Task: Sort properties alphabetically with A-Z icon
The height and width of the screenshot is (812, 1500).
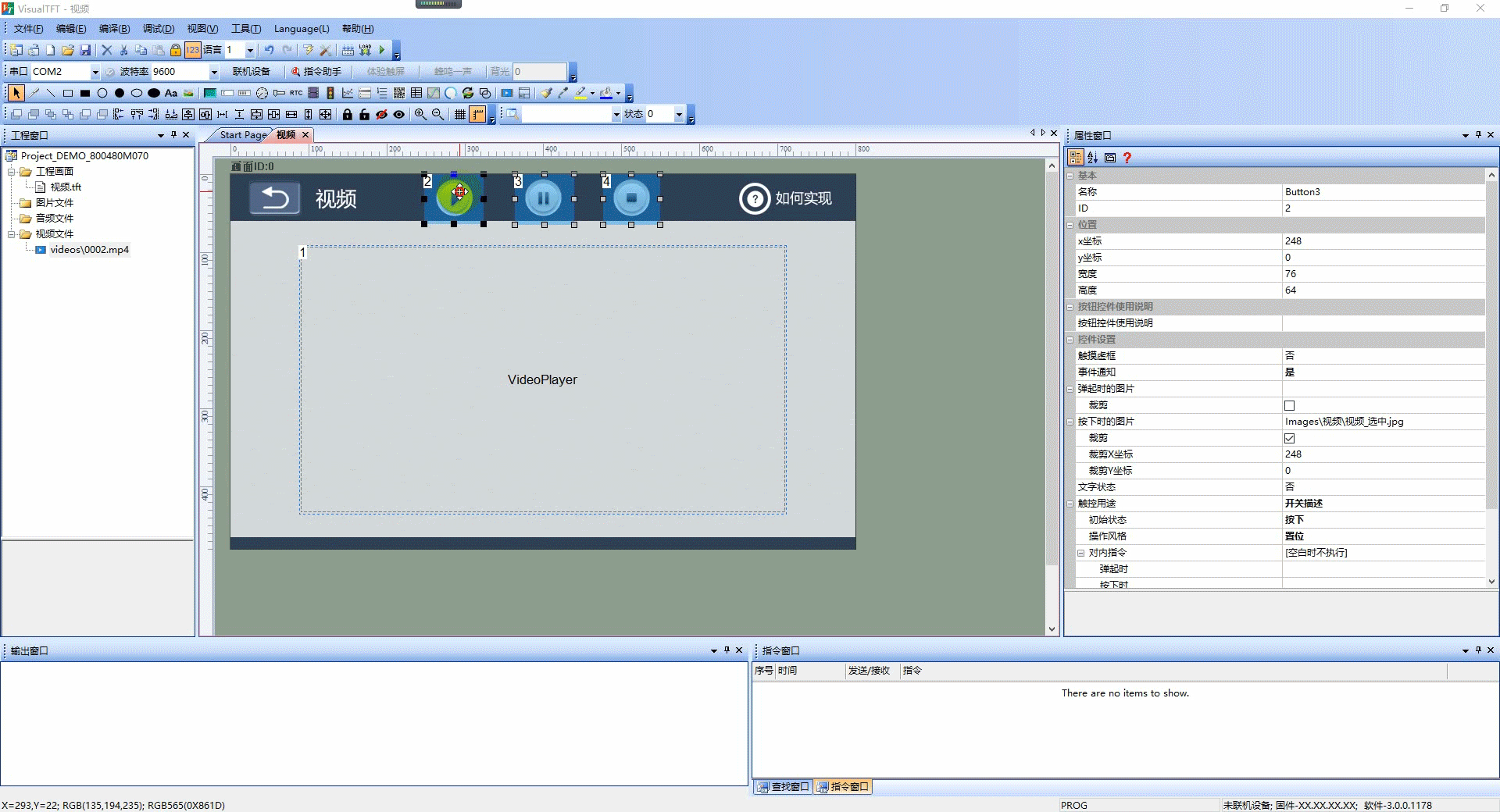Action: tap(1092, 157)
